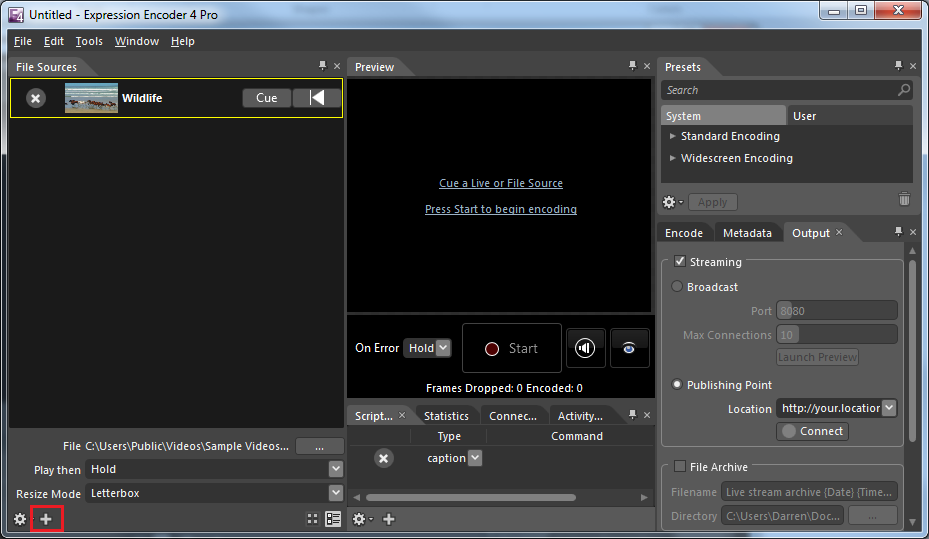Open File Sources gear options menu

pos(20,519)
